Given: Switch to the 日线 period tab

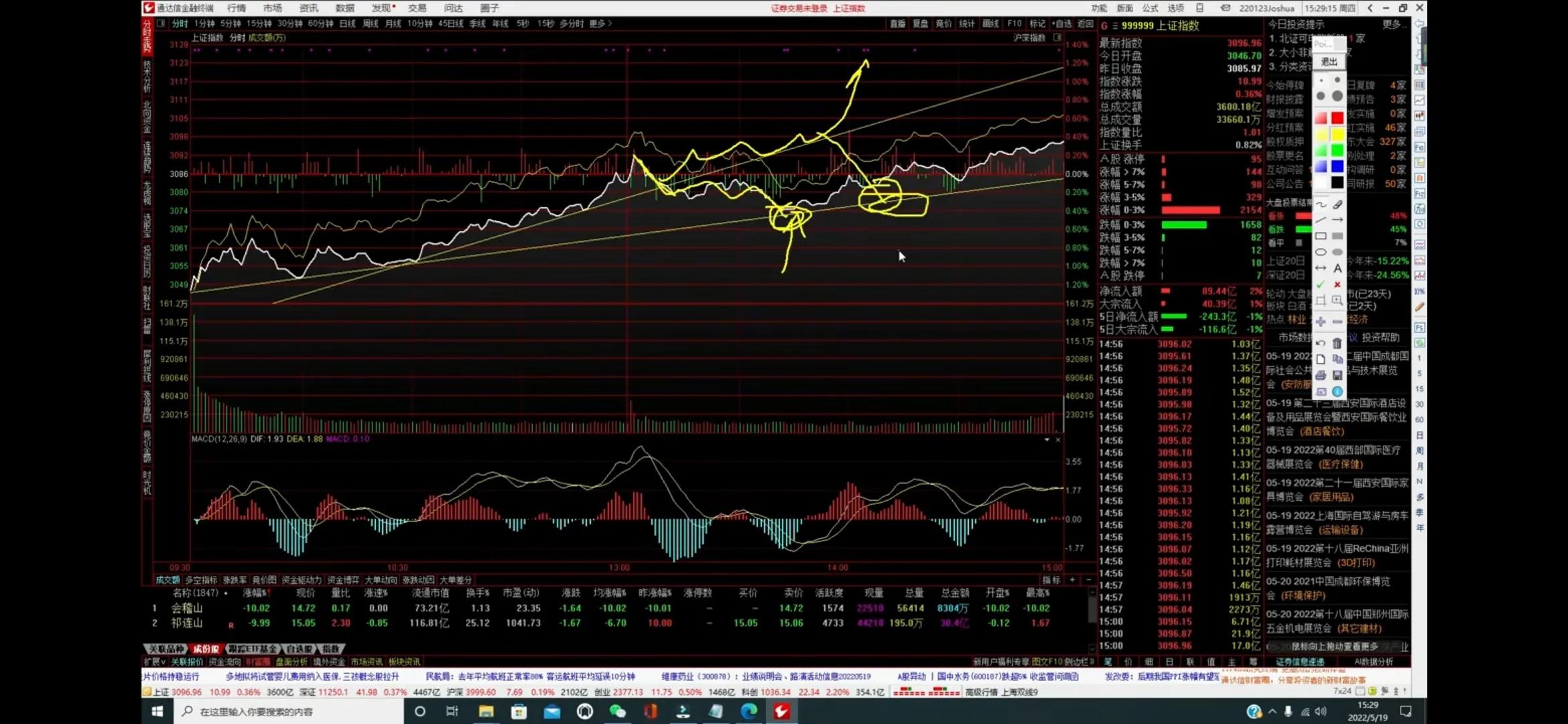Looking at the screenshot, I should (347, 23).
